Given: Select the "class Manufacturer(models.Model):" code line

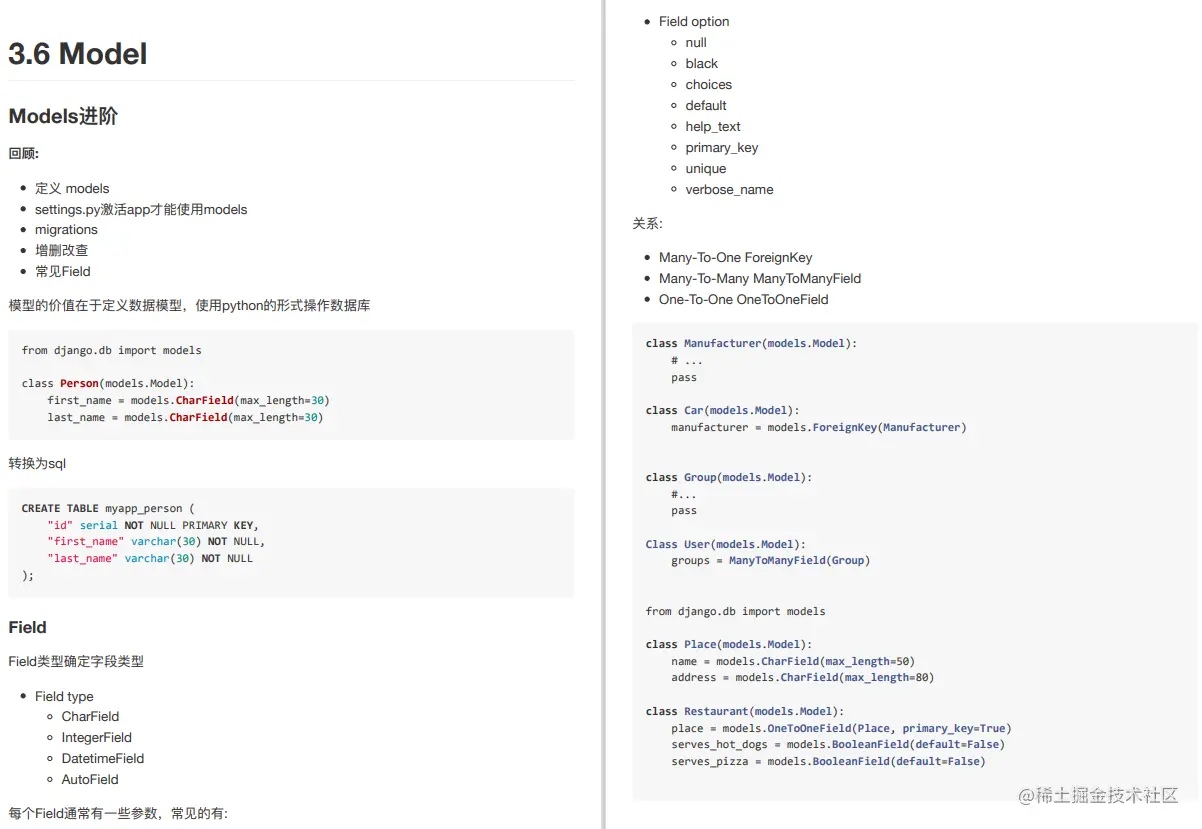Looking at the screenshot, I should click(x=752, y=343).
